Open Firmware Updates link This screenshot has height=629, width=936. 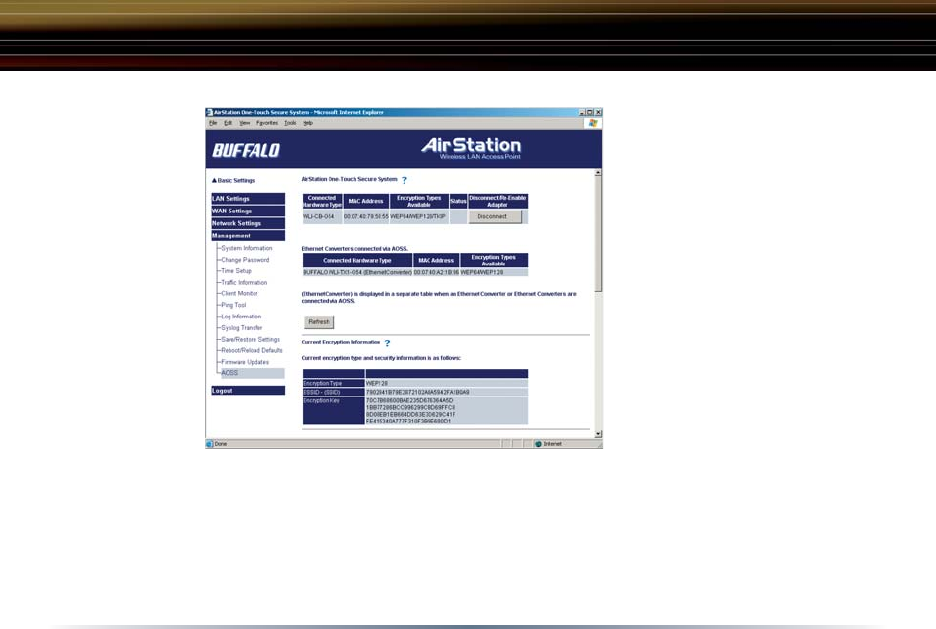pyautogui.click(x=245, y=362)
